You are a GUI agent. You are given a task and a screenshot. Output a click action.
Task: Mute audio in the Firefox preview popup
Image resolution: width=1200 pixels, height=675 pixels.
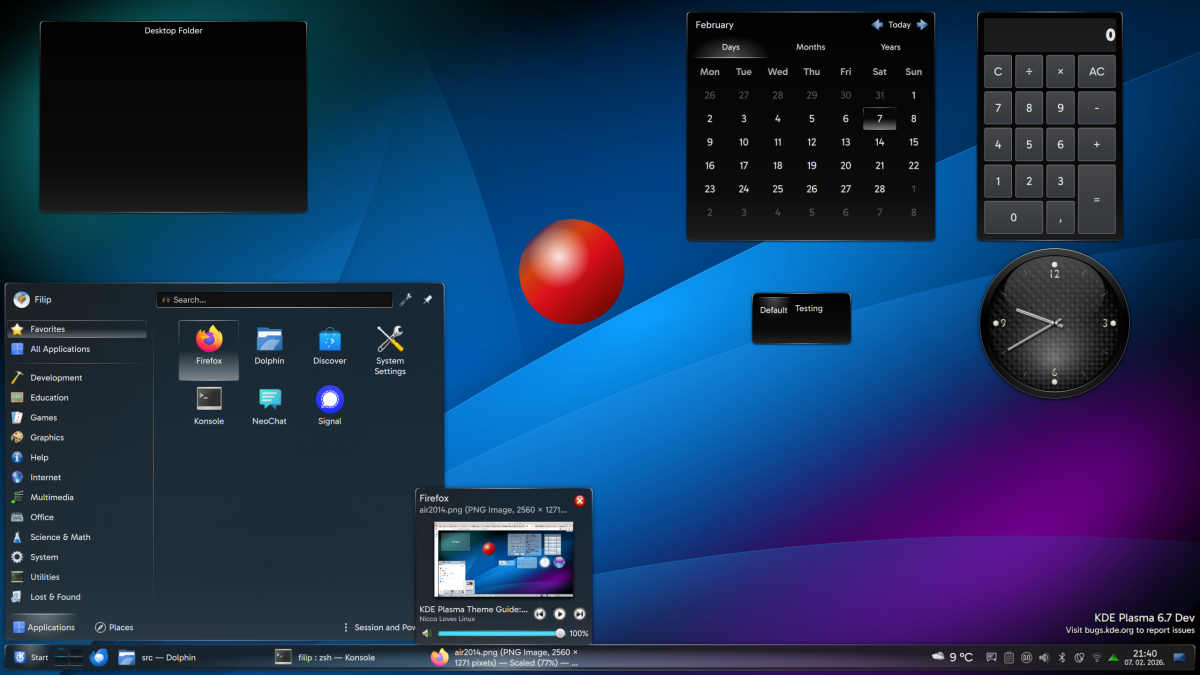point(427,633)
